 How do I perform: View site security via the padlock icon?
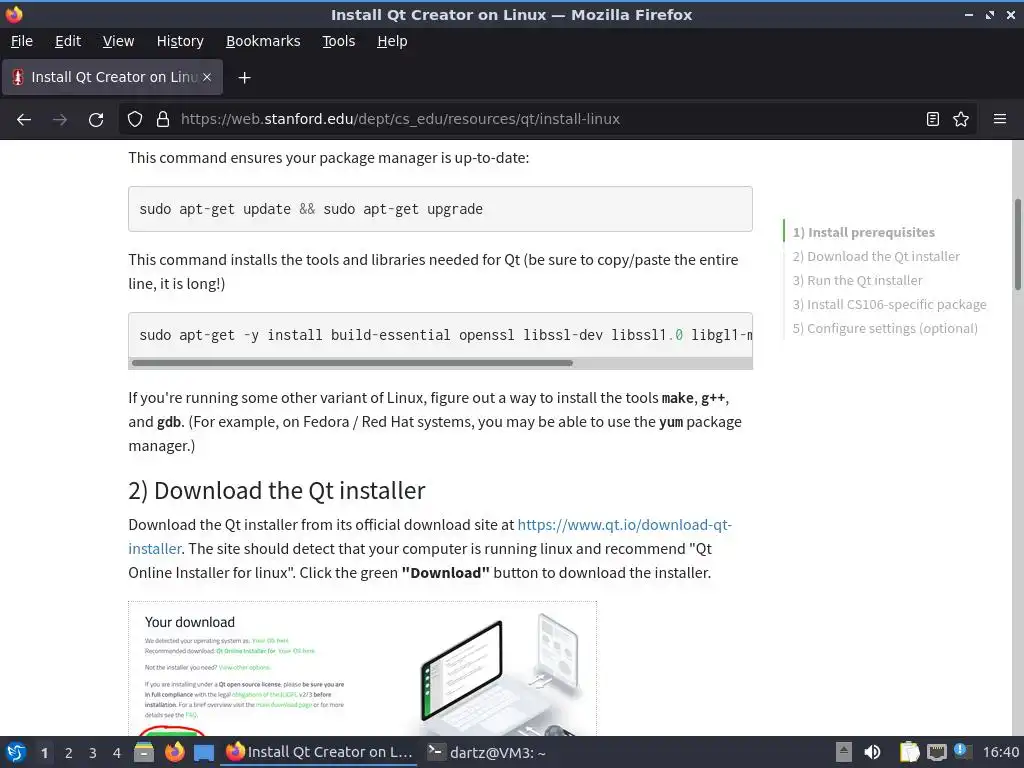tap(163, 120)
